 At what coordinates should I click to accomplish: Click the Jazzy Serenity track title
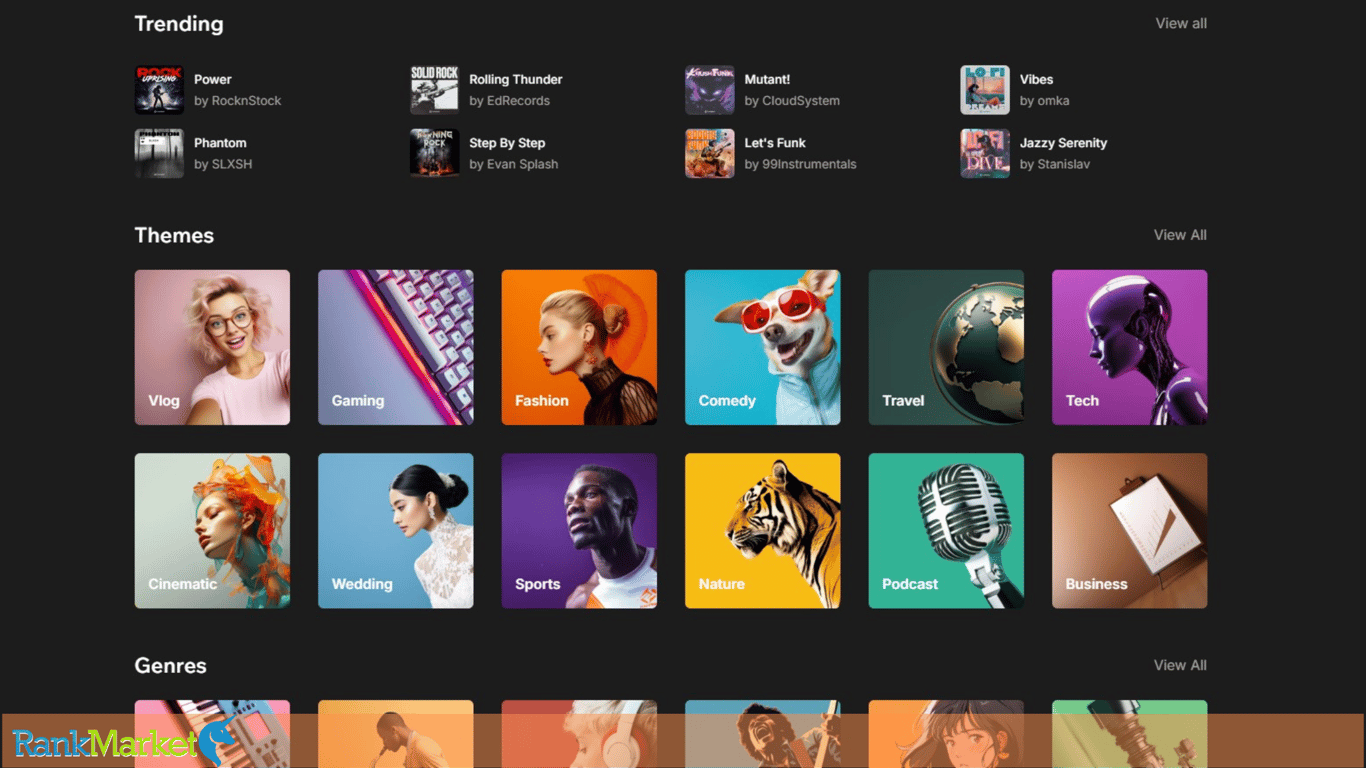click(1063, 143)
